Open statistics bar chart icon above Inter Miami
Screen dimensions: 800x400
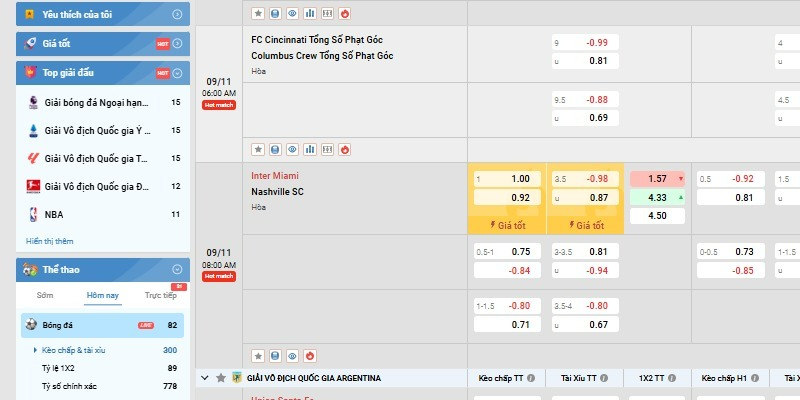pyautogui.click(x=310, y=149)
